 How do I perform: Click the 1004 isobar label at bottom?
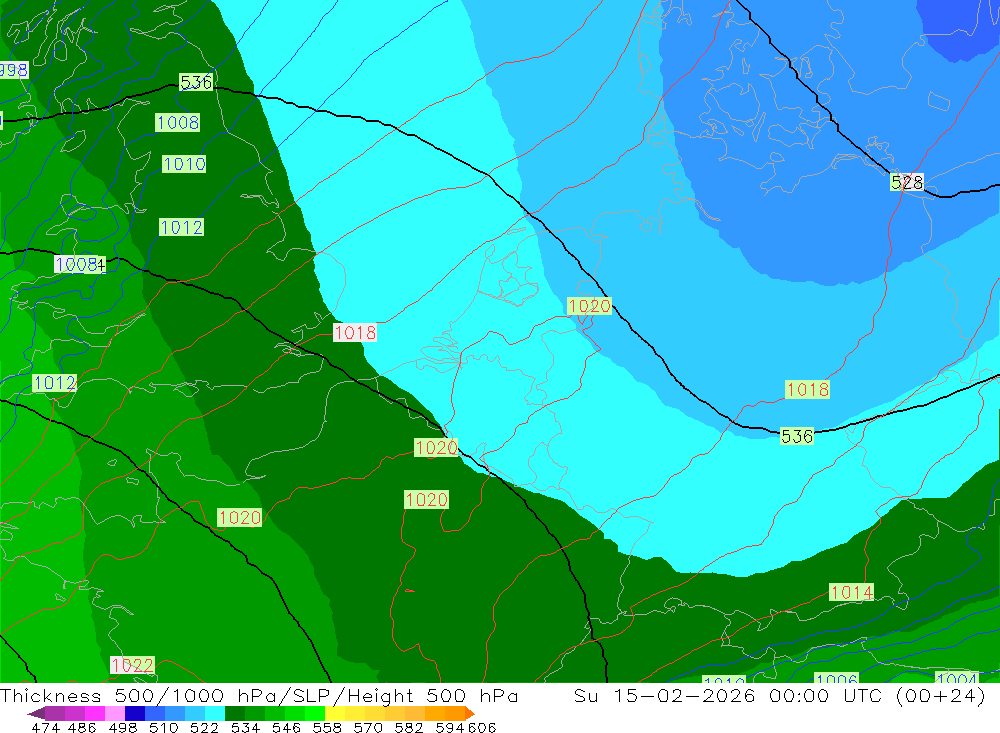tap(957, 677)
